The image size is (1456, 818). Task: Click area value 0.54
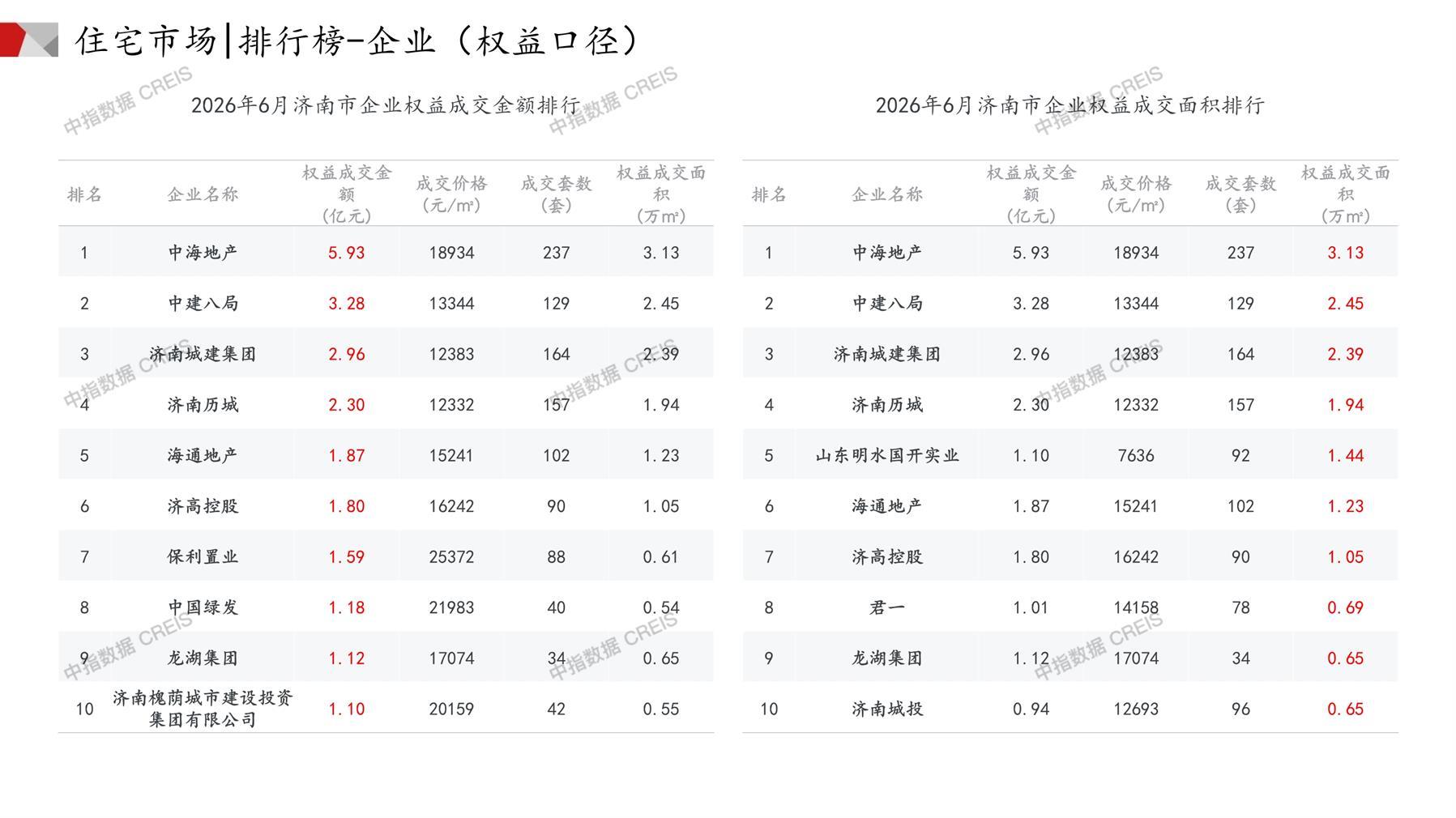(661, 607)
